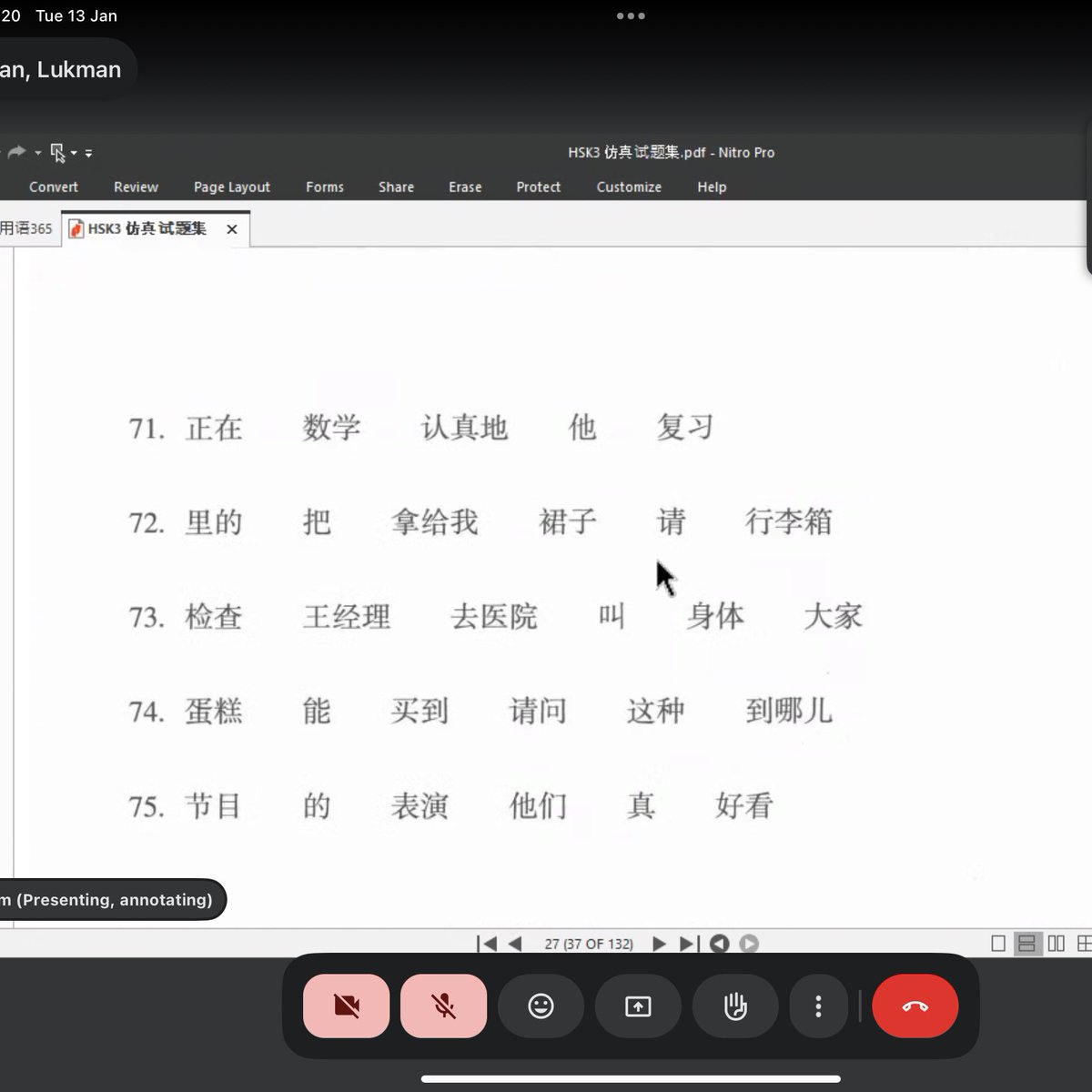1092x1092 pixels.
Task: Click the page number field 27 (37 OF 132)
Action: click(589, 944)
